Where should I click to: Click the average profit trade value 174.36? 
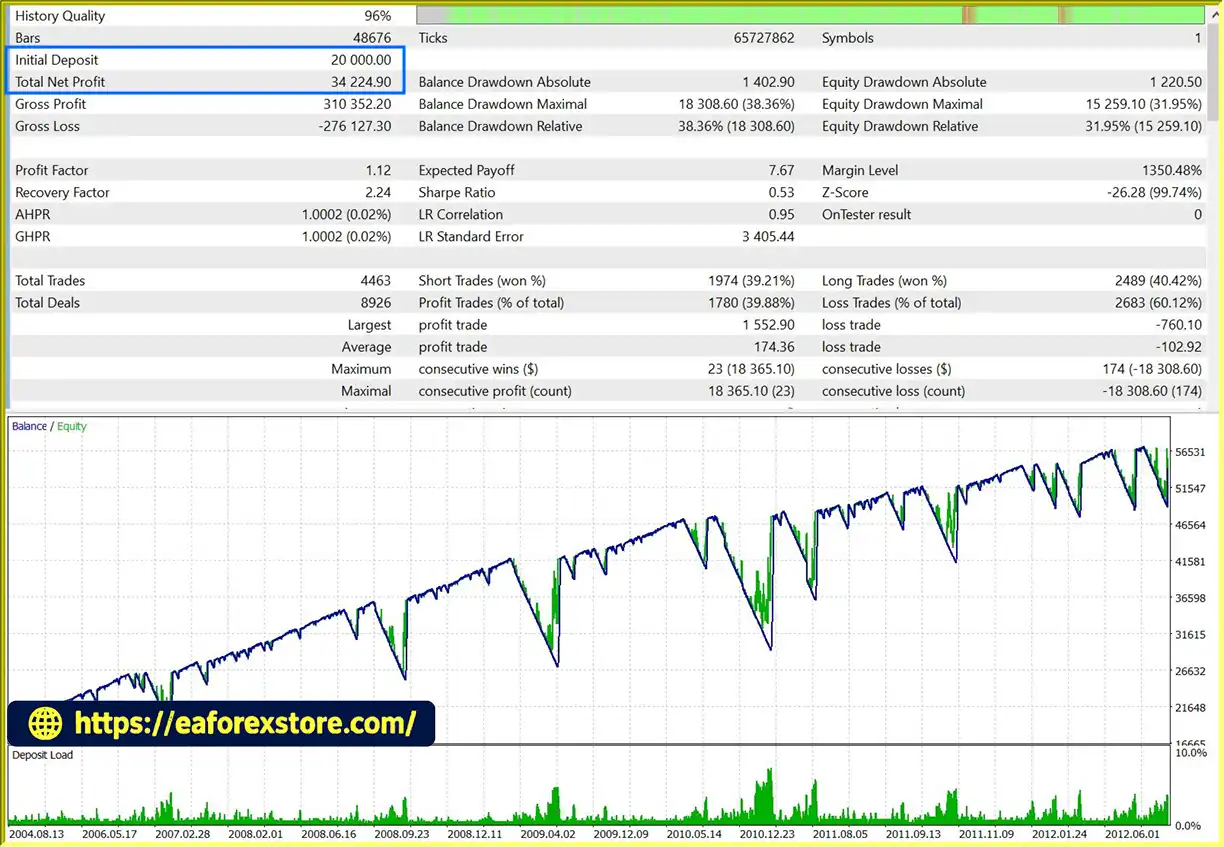tap(774, 346)
